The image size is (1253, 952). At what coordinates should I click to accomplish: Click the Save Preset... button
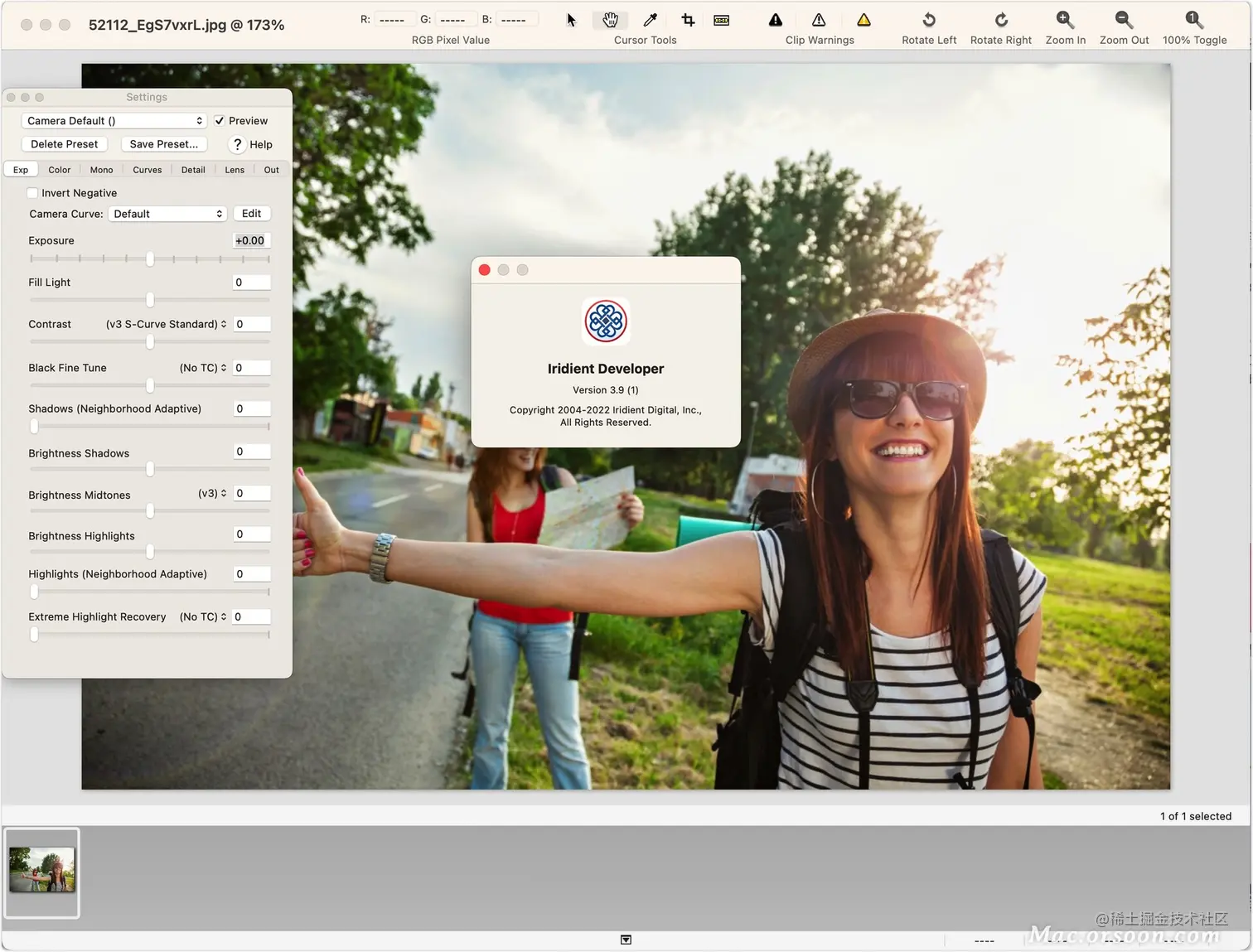164,144
